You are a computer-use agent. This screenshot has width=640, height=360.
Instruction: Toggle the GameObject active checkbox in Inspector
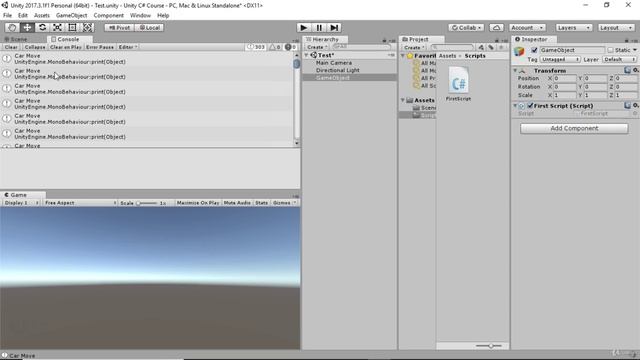(x=534, y=50)
